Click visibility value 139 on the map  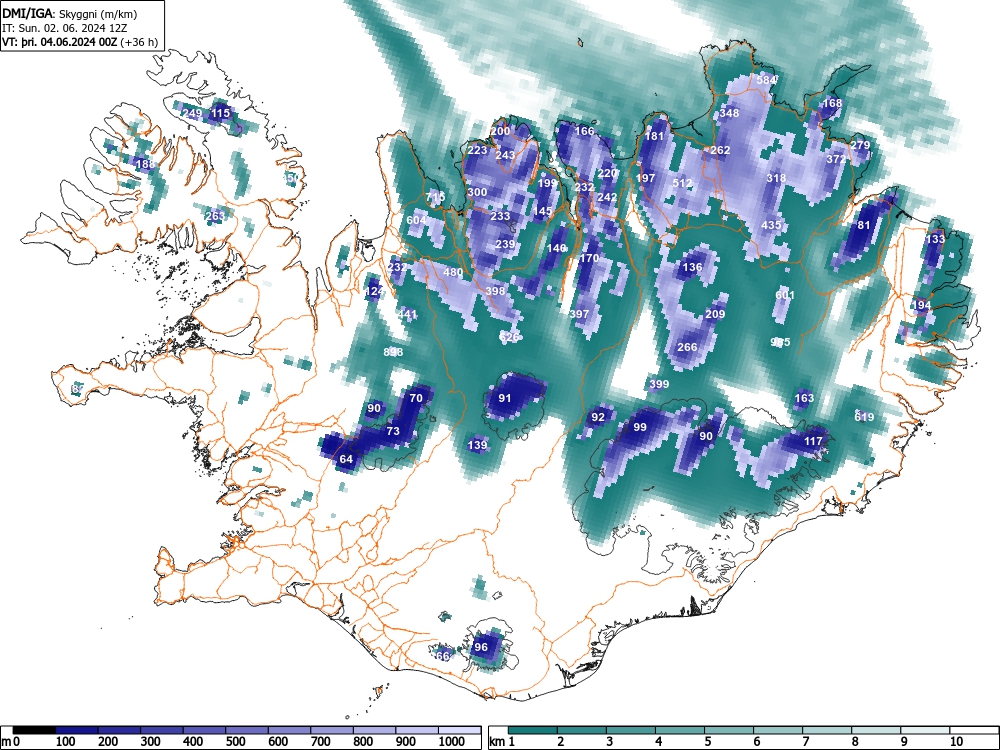point(477,445)
